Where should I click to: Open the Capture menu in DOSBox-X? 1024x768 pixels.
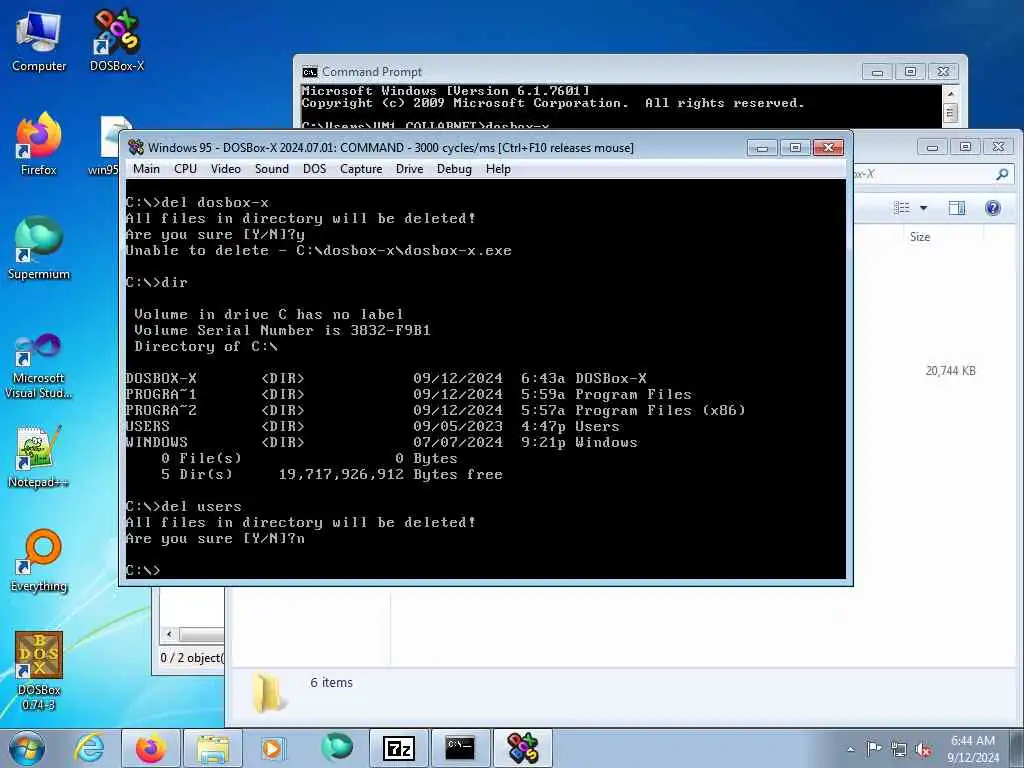(361, 169)
